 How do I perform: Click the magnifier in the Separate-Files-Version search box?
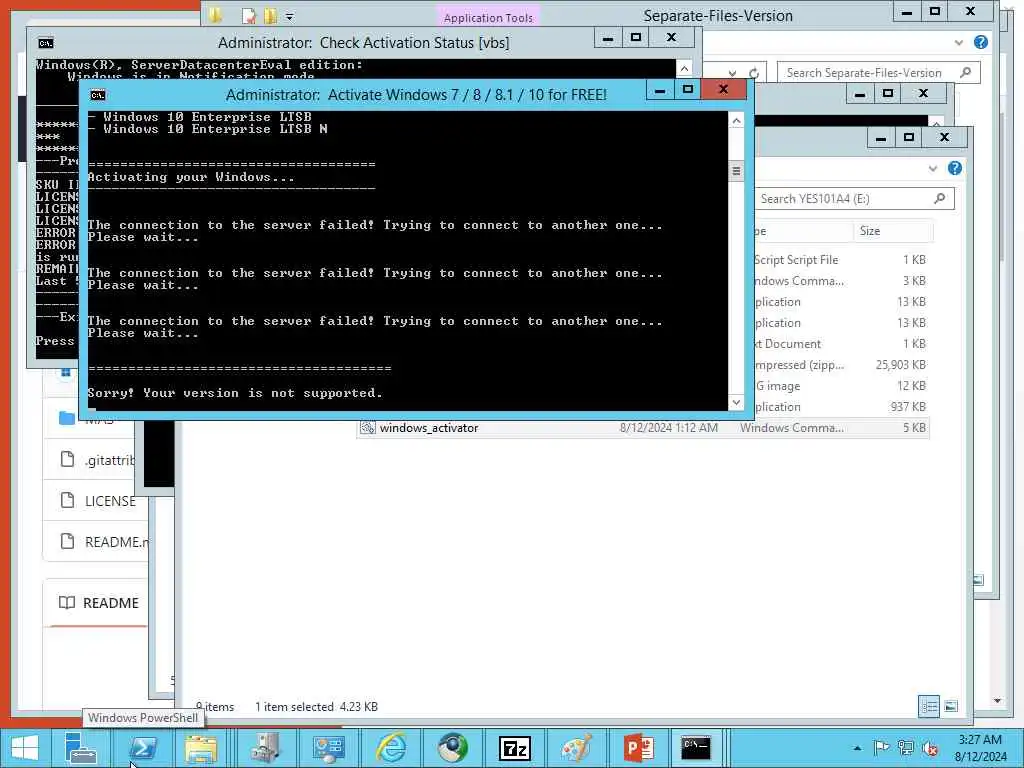click(965, 72)
